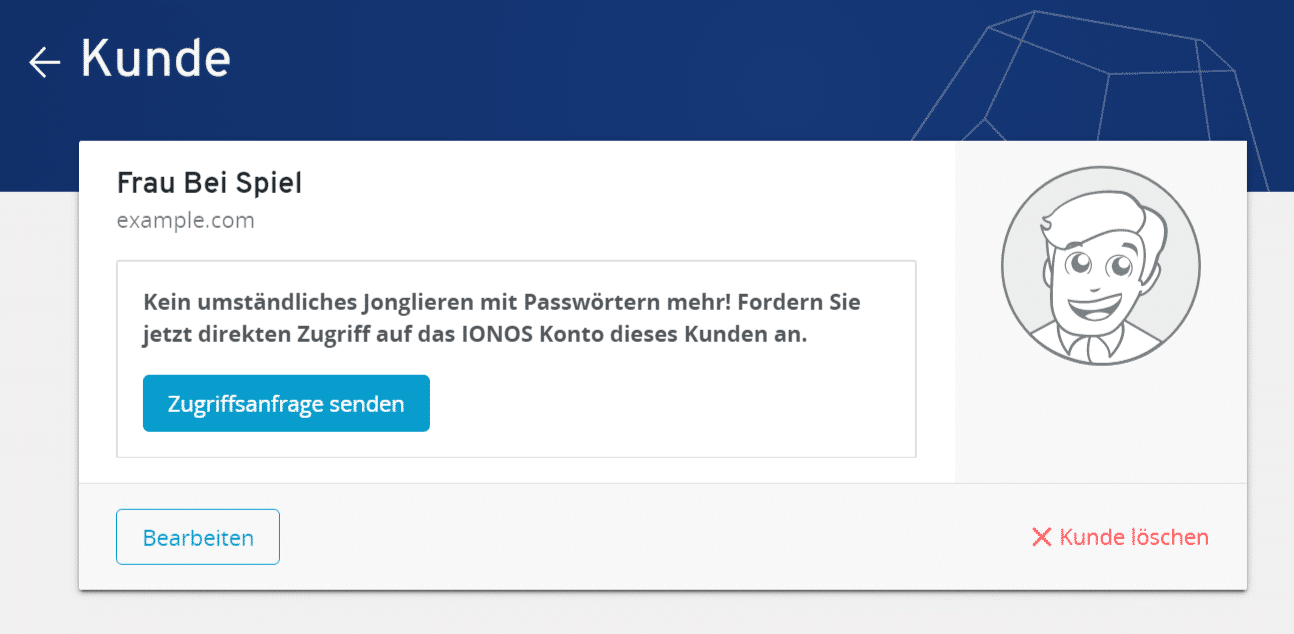Click the Kunde page heading
1294x634 pixels.
[155, 60]
